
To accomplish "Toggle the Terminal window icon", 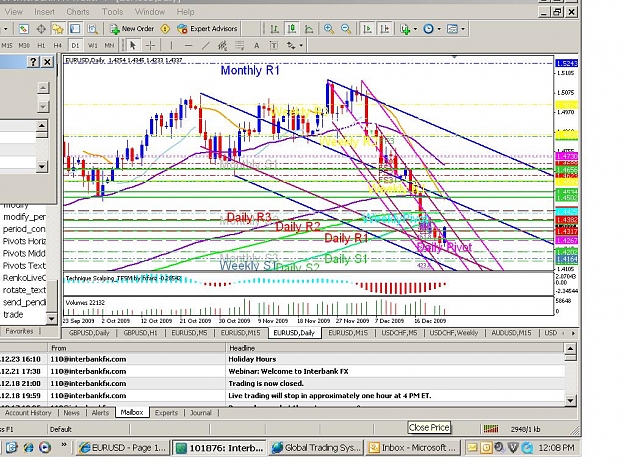I will click(75, 29).
